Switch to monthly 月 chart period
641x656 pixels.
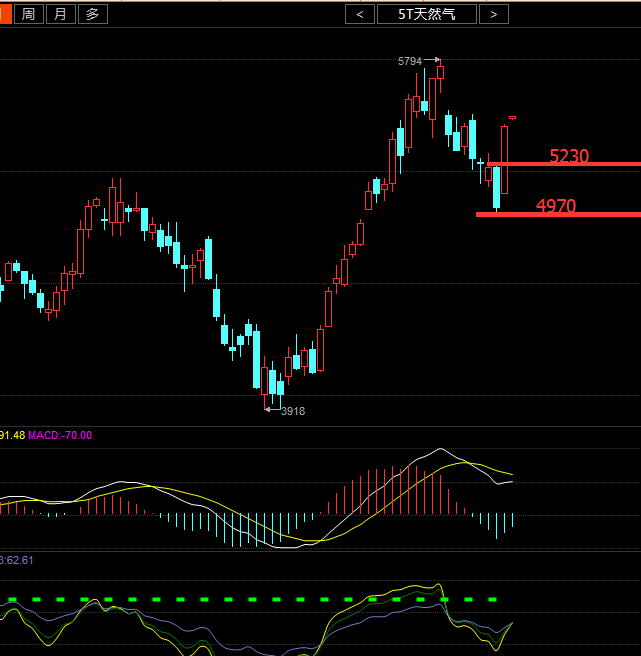pyautogui.click(x=61, y=14)
